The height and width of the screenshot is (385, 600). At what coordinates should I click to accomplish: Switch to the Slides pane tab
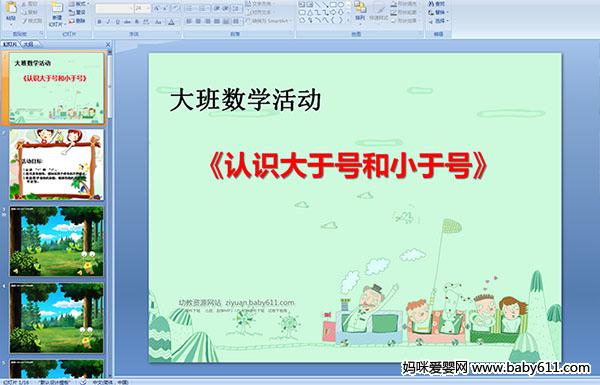10,44
